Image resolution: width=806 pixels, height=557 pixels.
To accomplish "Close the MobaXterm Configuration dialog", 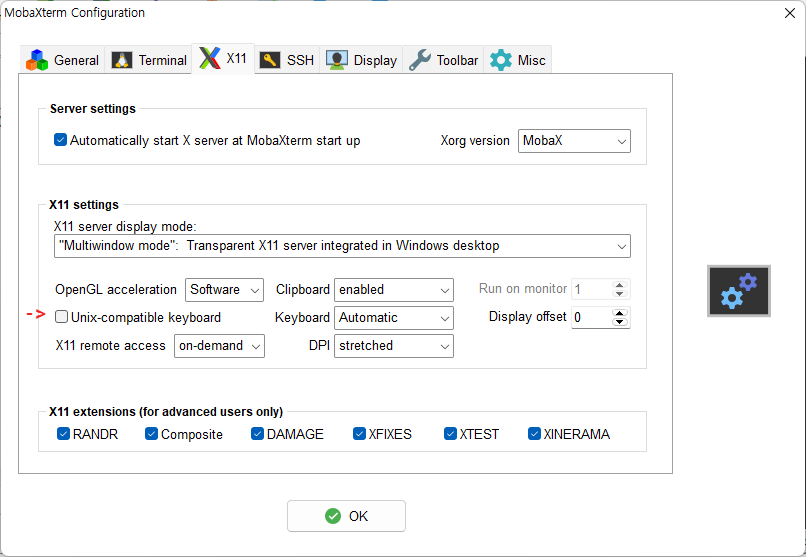I will 790,13.
